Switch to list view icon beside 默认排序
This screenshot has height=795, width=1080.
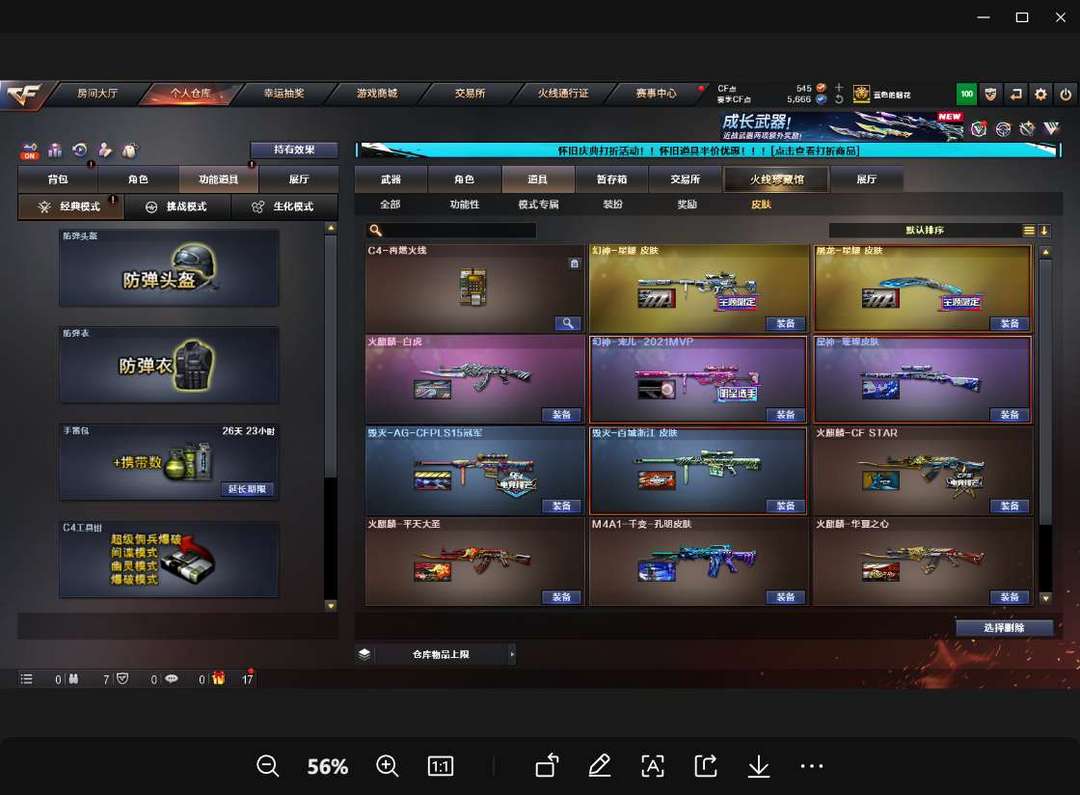pyautogui.click(x=1028, y=231)
